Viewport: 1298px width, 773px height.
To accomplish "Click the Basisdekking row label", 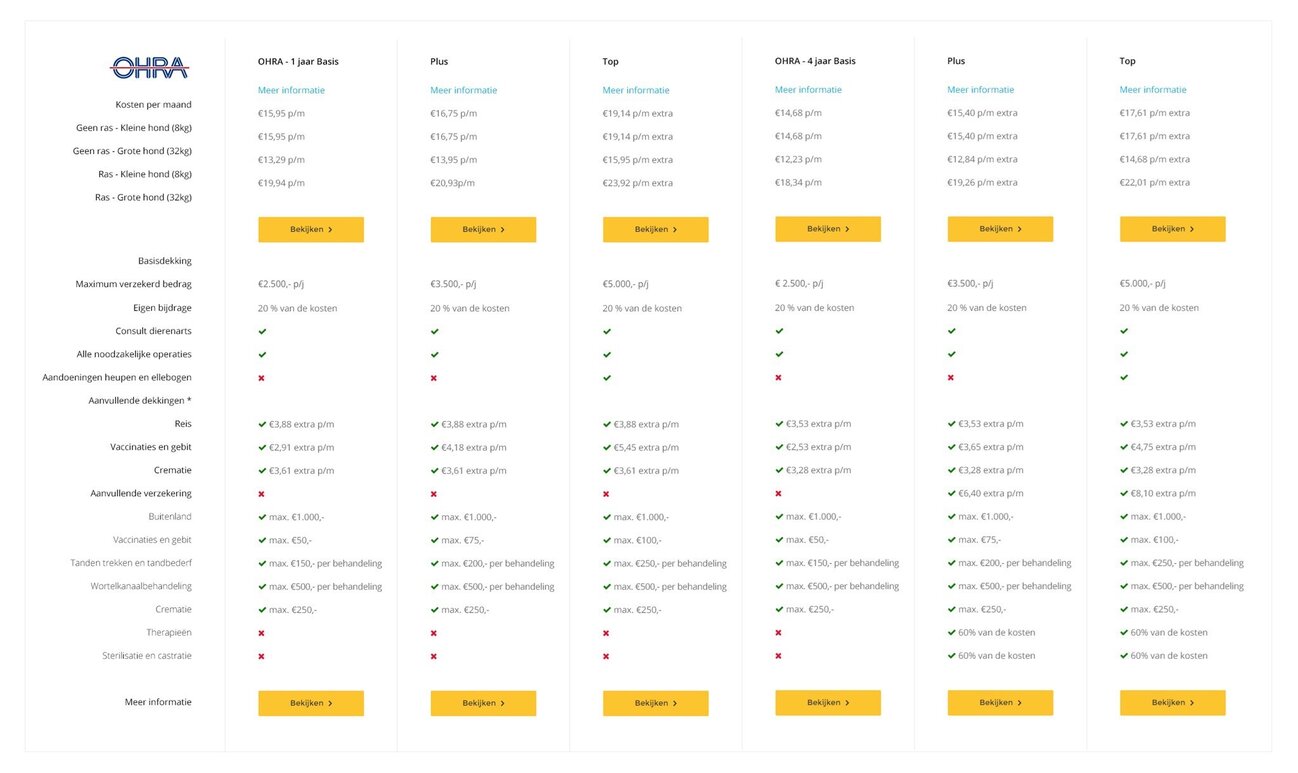I will pyautogui.click(x=165, y=261).
